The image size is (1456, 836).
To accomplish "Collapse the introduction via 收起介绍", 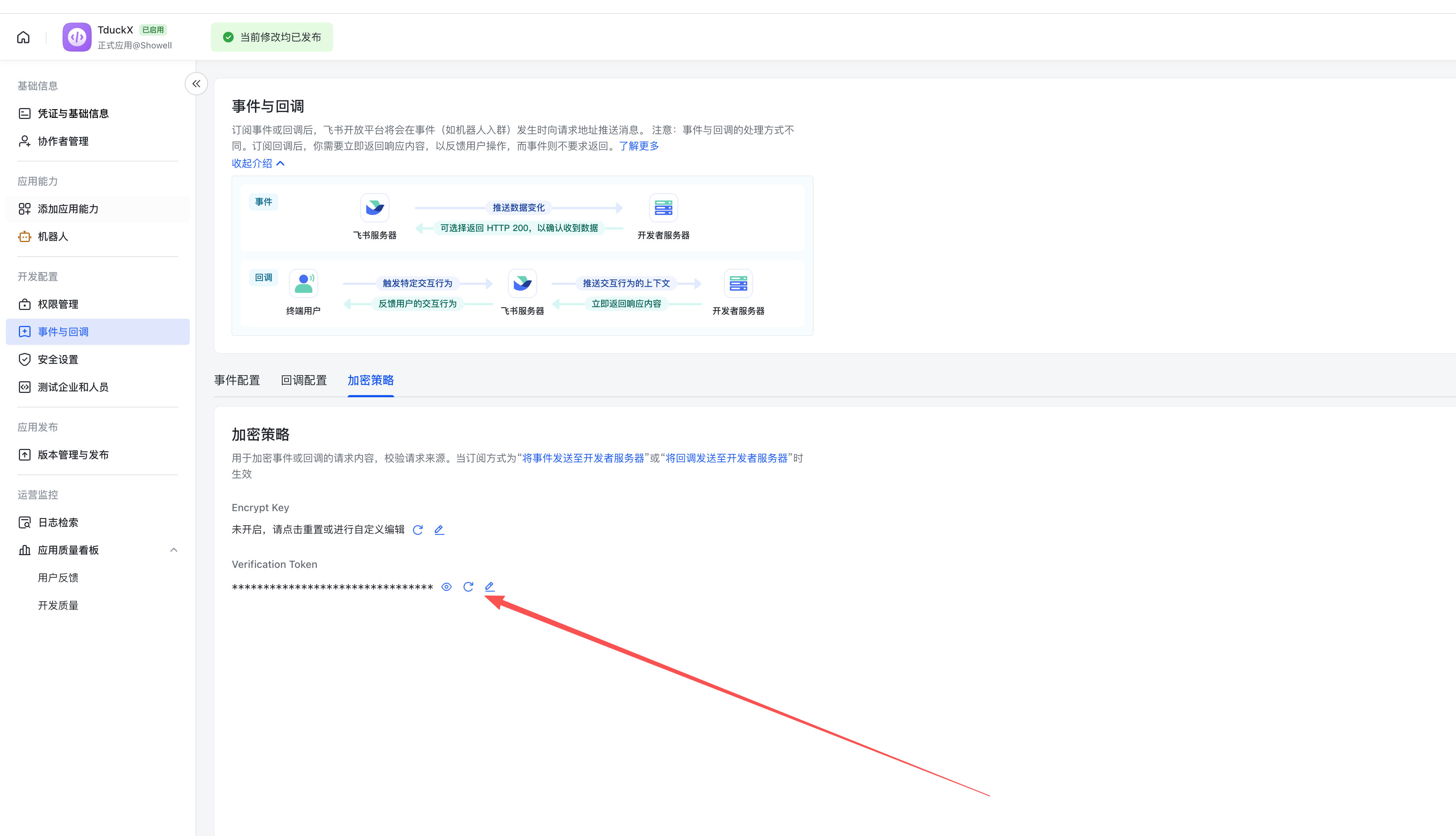I will (258, 164).
